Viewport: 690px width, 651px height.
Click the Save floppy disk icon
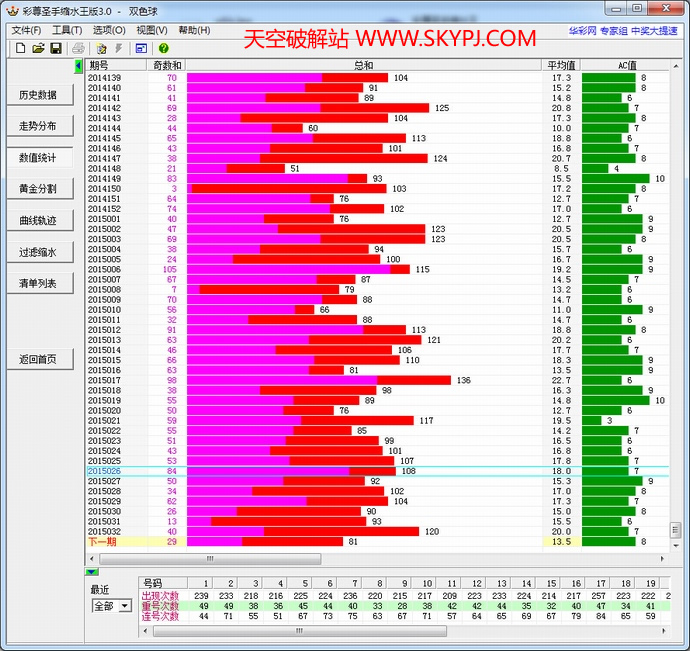point(56,48)
